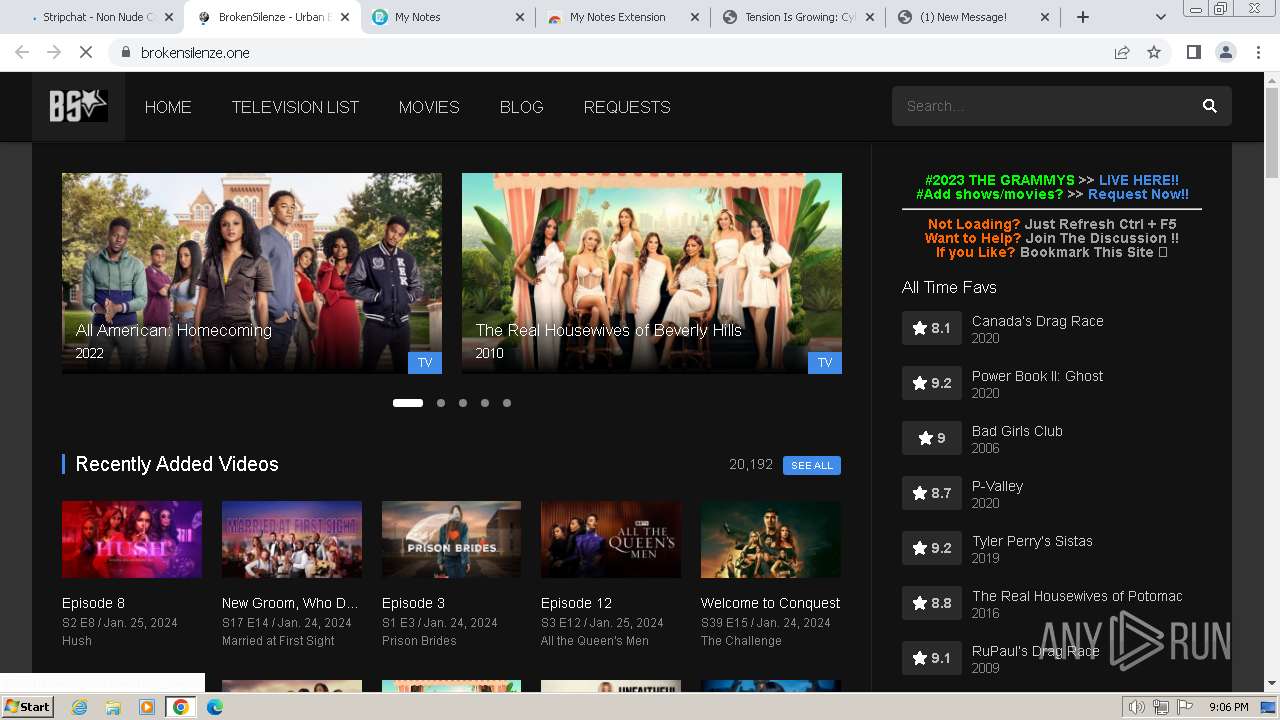Open Microsoft Edge from the taskbar
The height and width of the screenshot is (720, 1280).
tap(215, 707)
